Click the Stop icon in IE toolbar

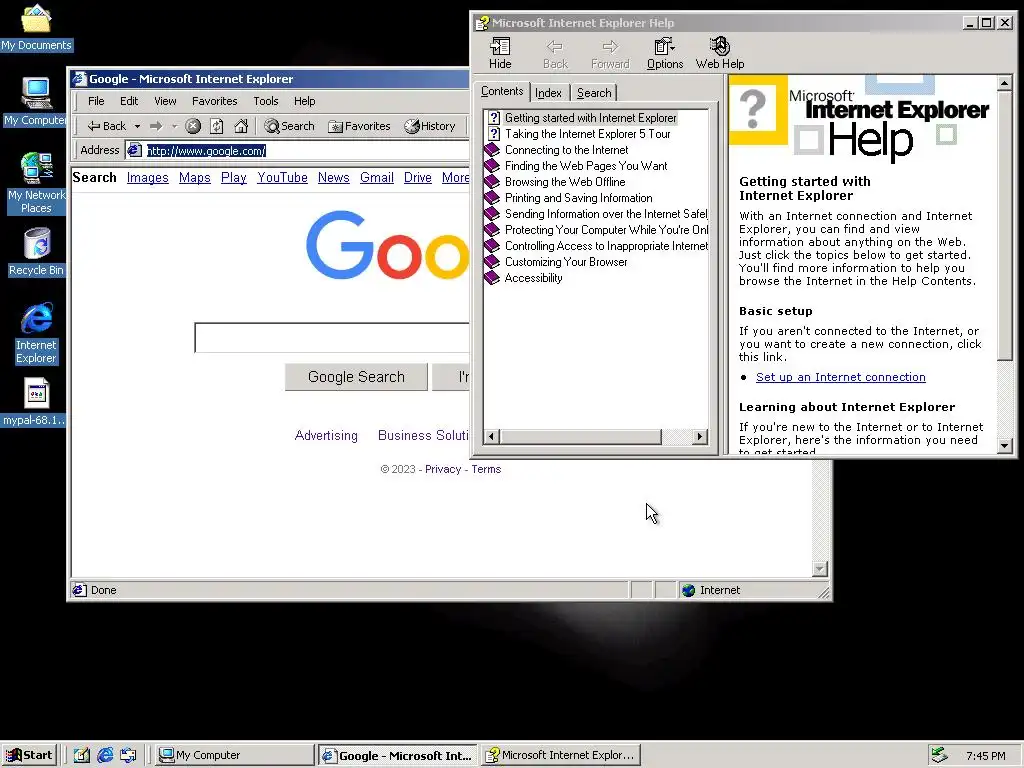pos(193,126)
